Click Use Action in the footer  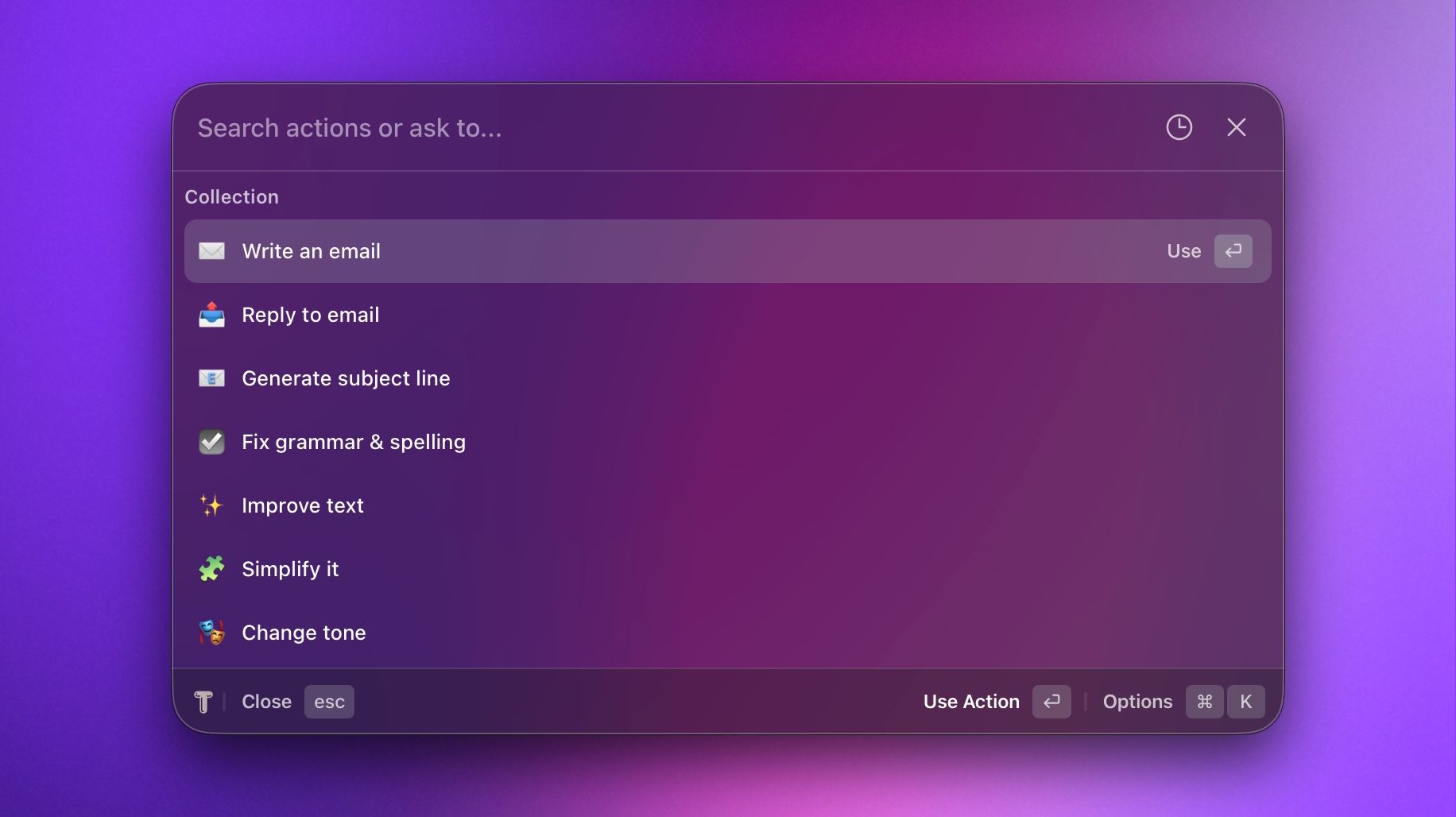pyautogui.click(x=971, y=702)
